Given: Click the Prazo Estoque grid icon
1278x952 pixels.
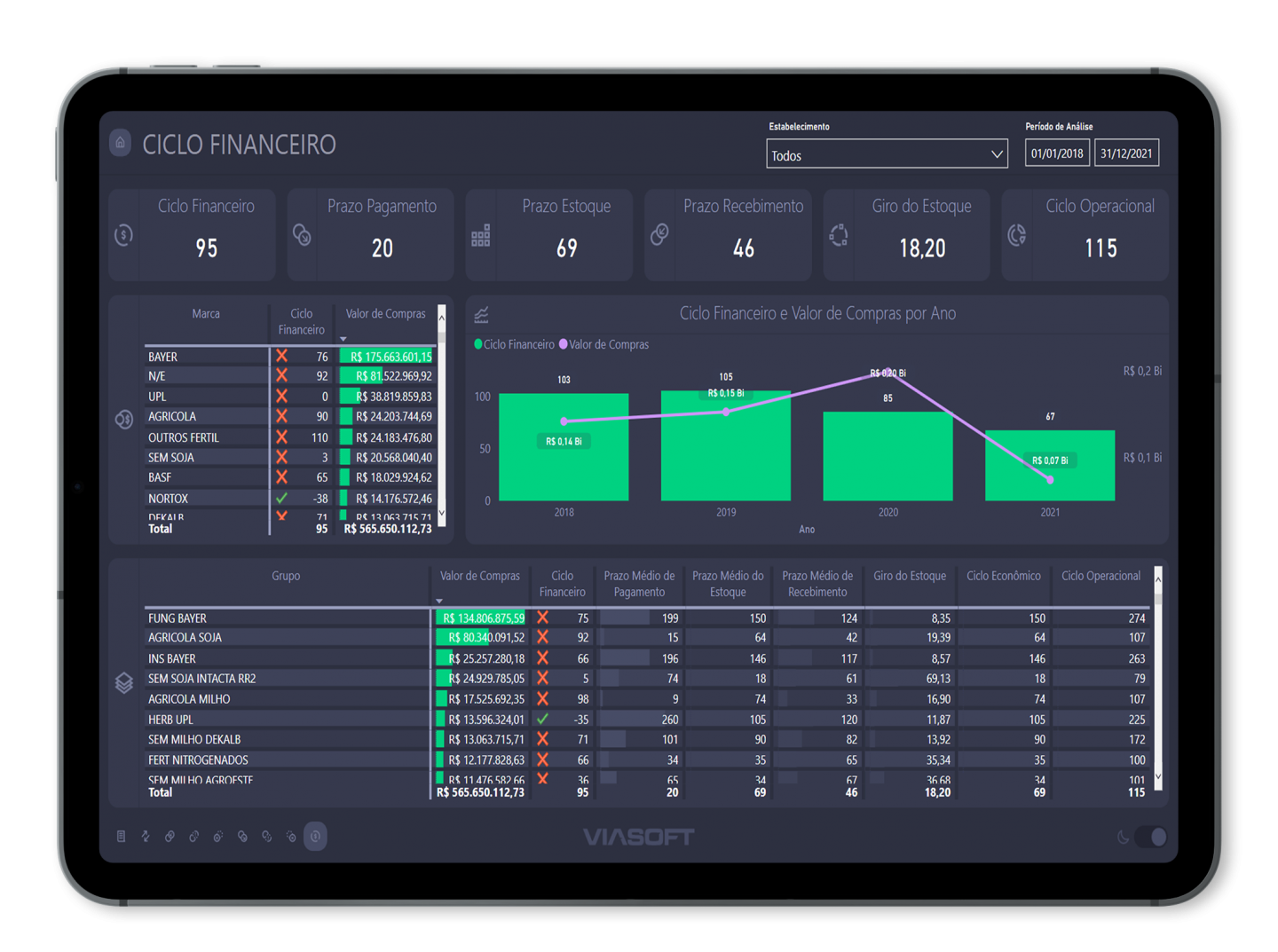Looking at the screenshot, I should tap(481, 236).
